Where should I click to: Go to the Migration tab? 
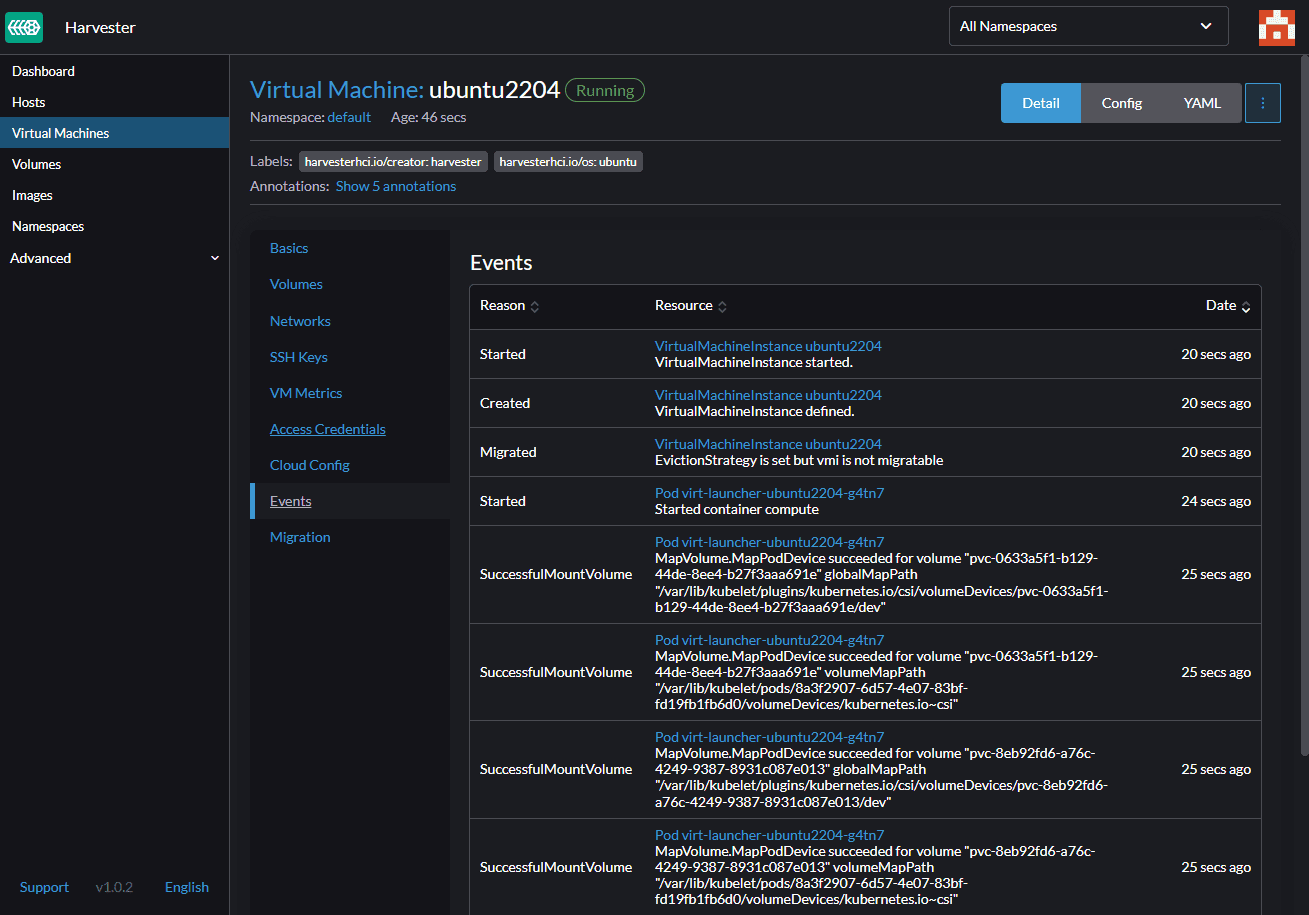(x=300, y=537)
